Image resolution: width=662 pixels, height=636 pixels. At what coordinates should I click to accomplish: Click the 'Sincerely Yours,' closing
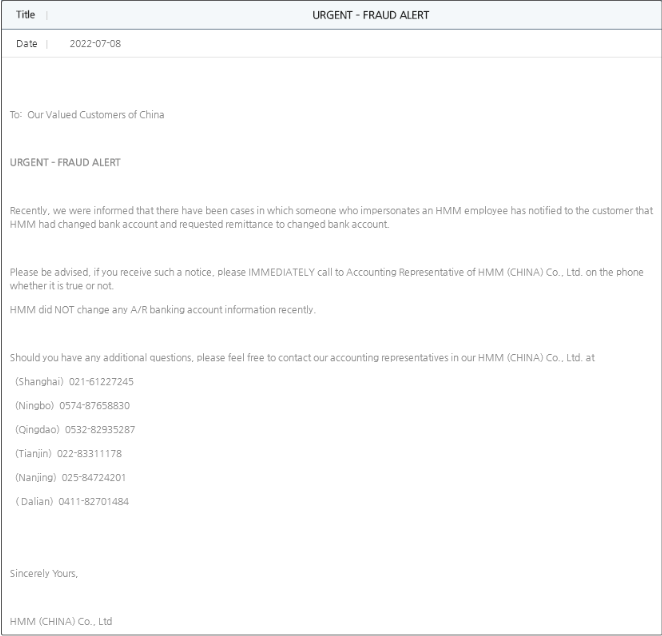pos(44,573)
